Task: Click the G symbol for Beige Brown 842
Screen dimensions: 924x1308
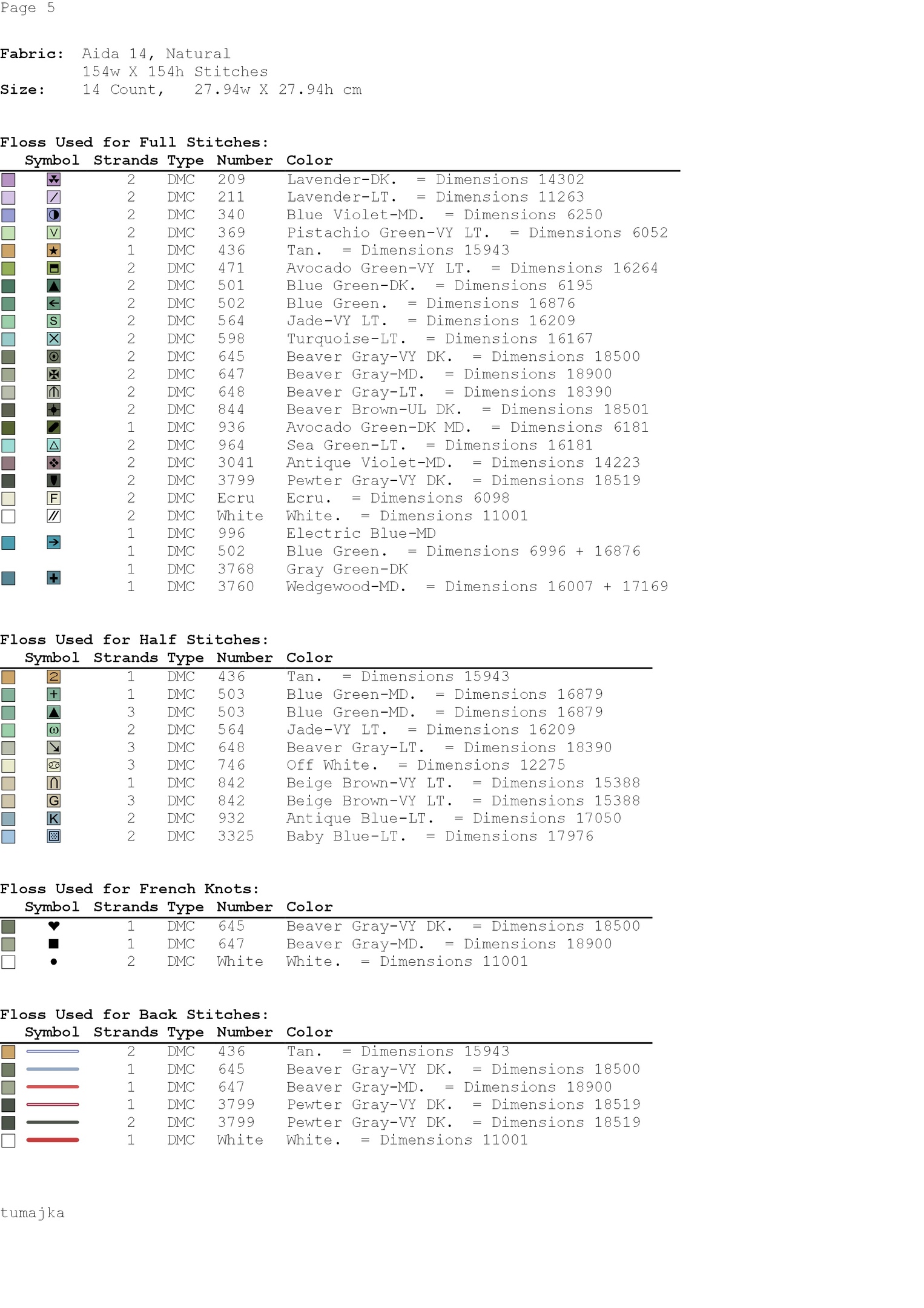Action: (x=54, y=801)
